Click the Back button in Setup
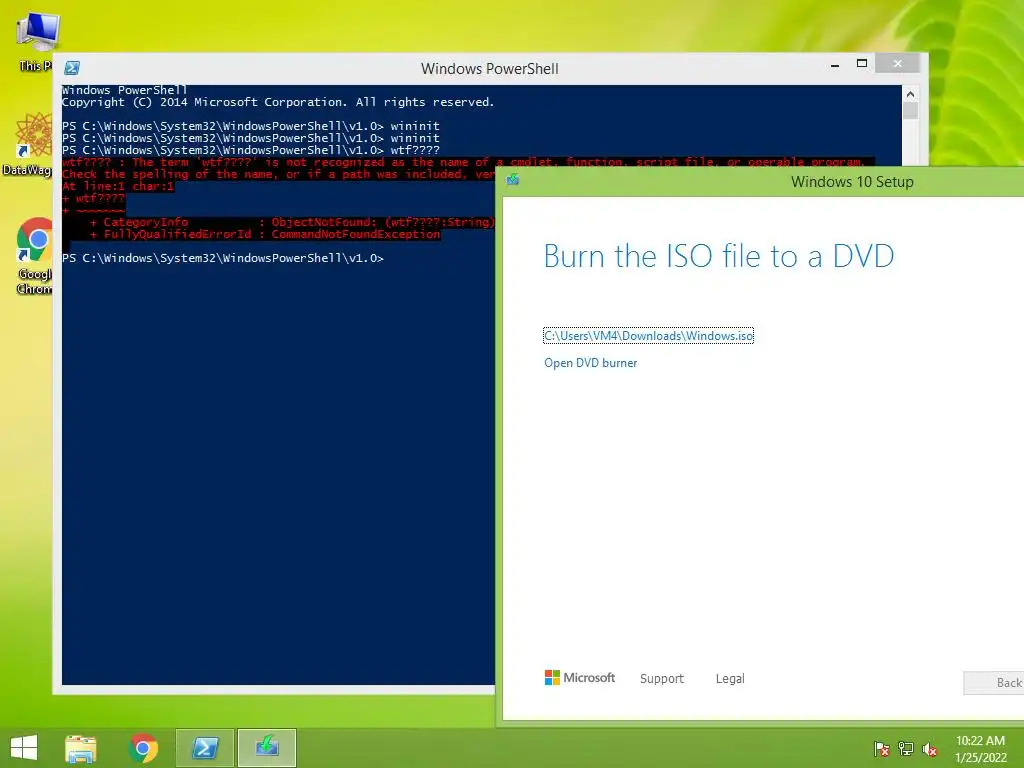The width and height of the screenshot is (1024, 768). coord(994,682)
